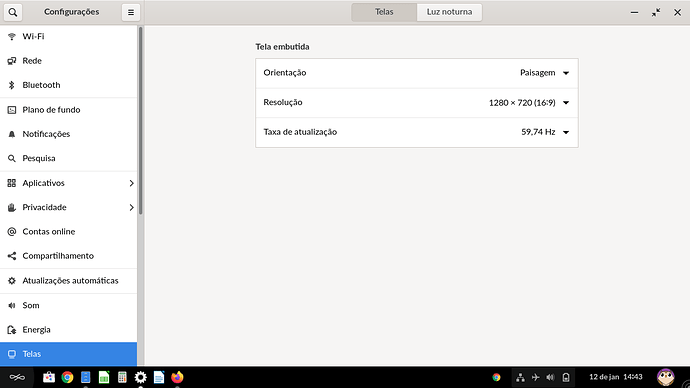This screenshot has width=690, height=388.
Task: Click the Aplicativos grid icon
Action: point(12,183)
